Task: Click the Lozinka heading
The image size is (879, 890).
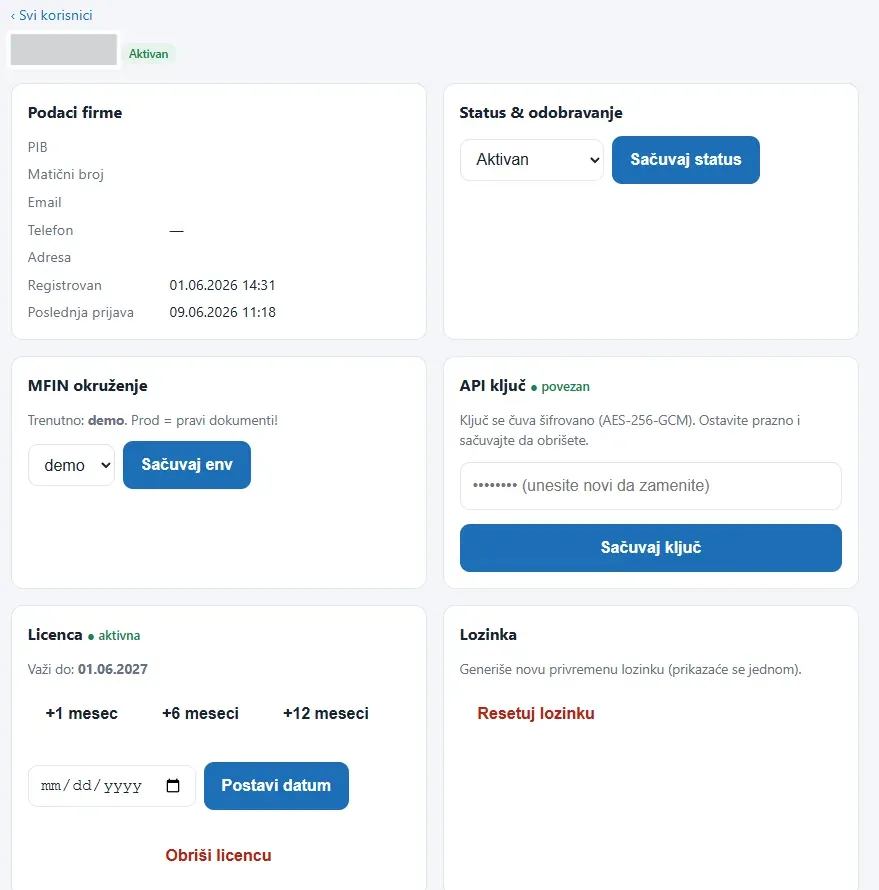Action: coord(488,635)
